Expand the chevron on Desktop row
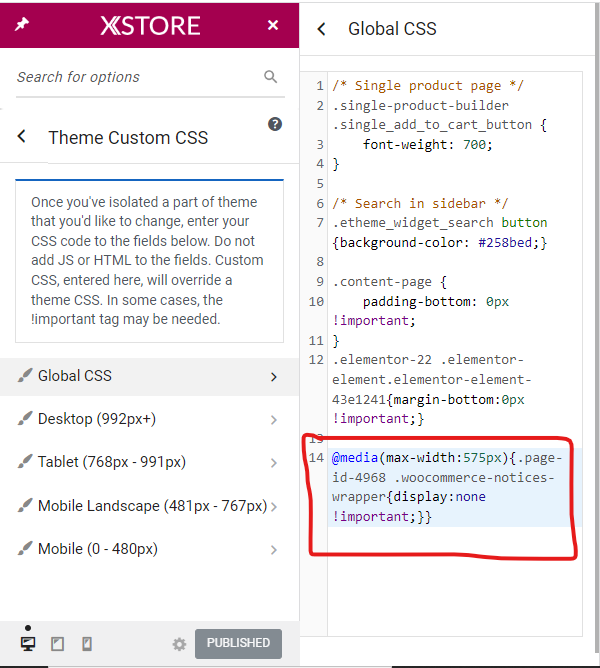This screenshot has height=668, width=600. pos(274,420)
